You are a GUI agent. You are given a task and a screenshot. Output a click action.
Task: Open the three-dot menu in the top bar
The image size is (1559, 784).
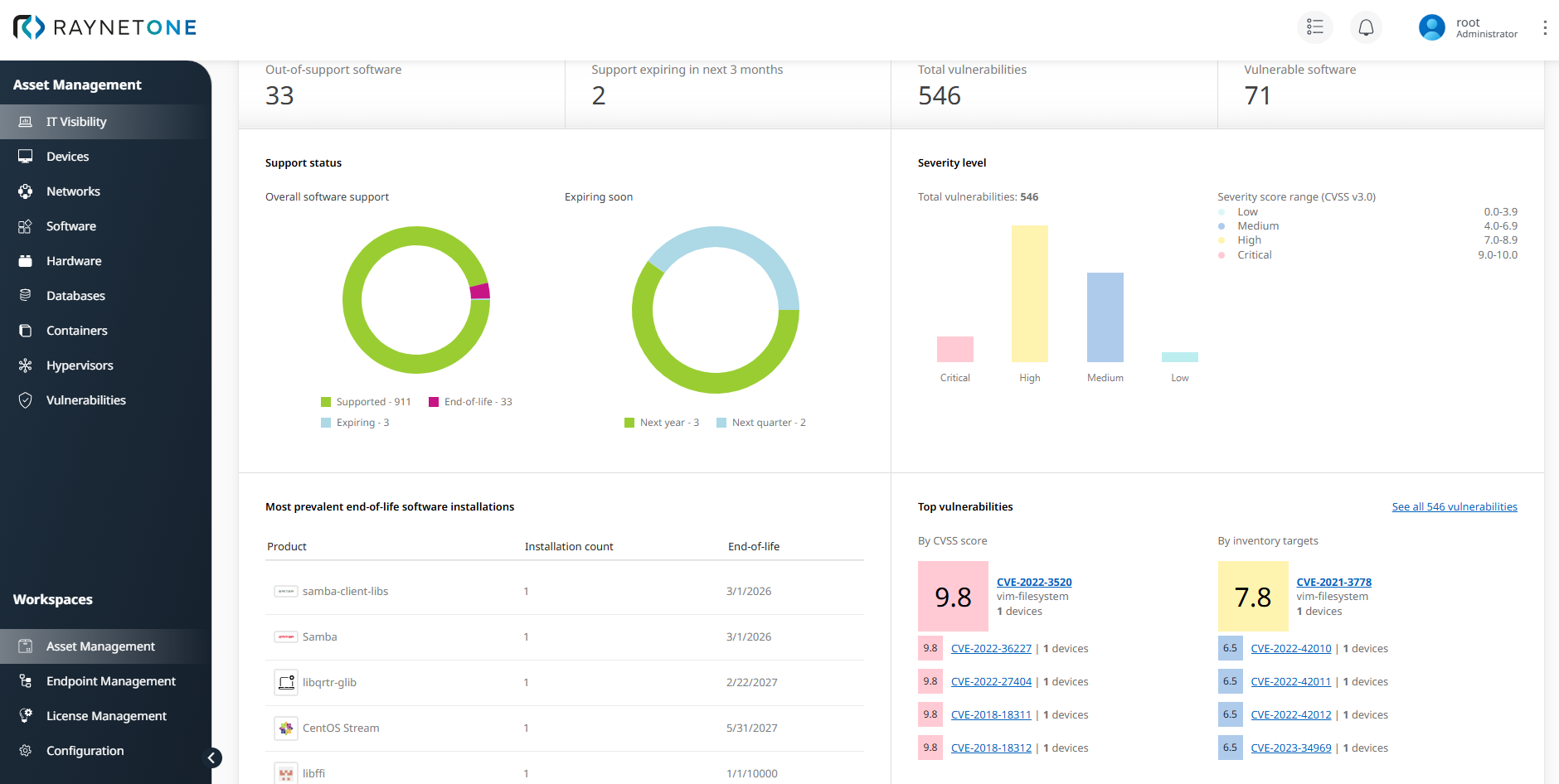pyautogui.click(x=1545, y=27)
